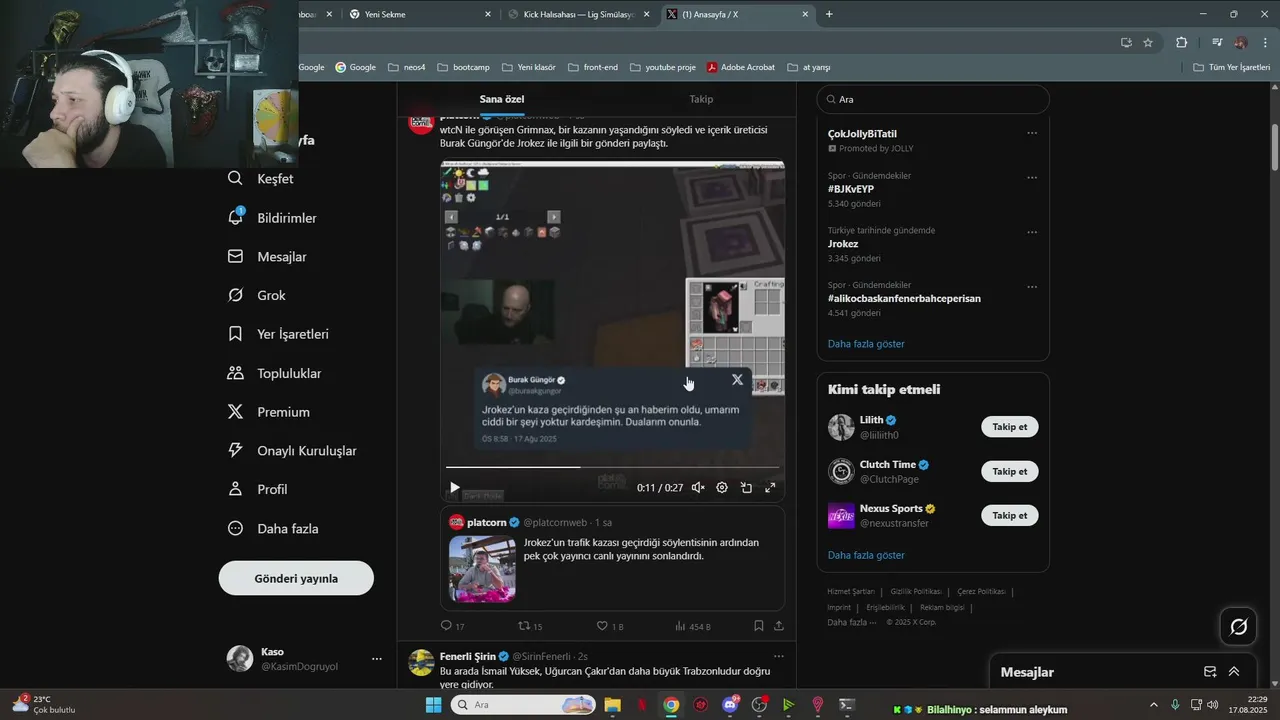The image size is (1280, 720).
Task: Open Tüm Yer İşaretleri folder
Action: (x=1231, y=67)
